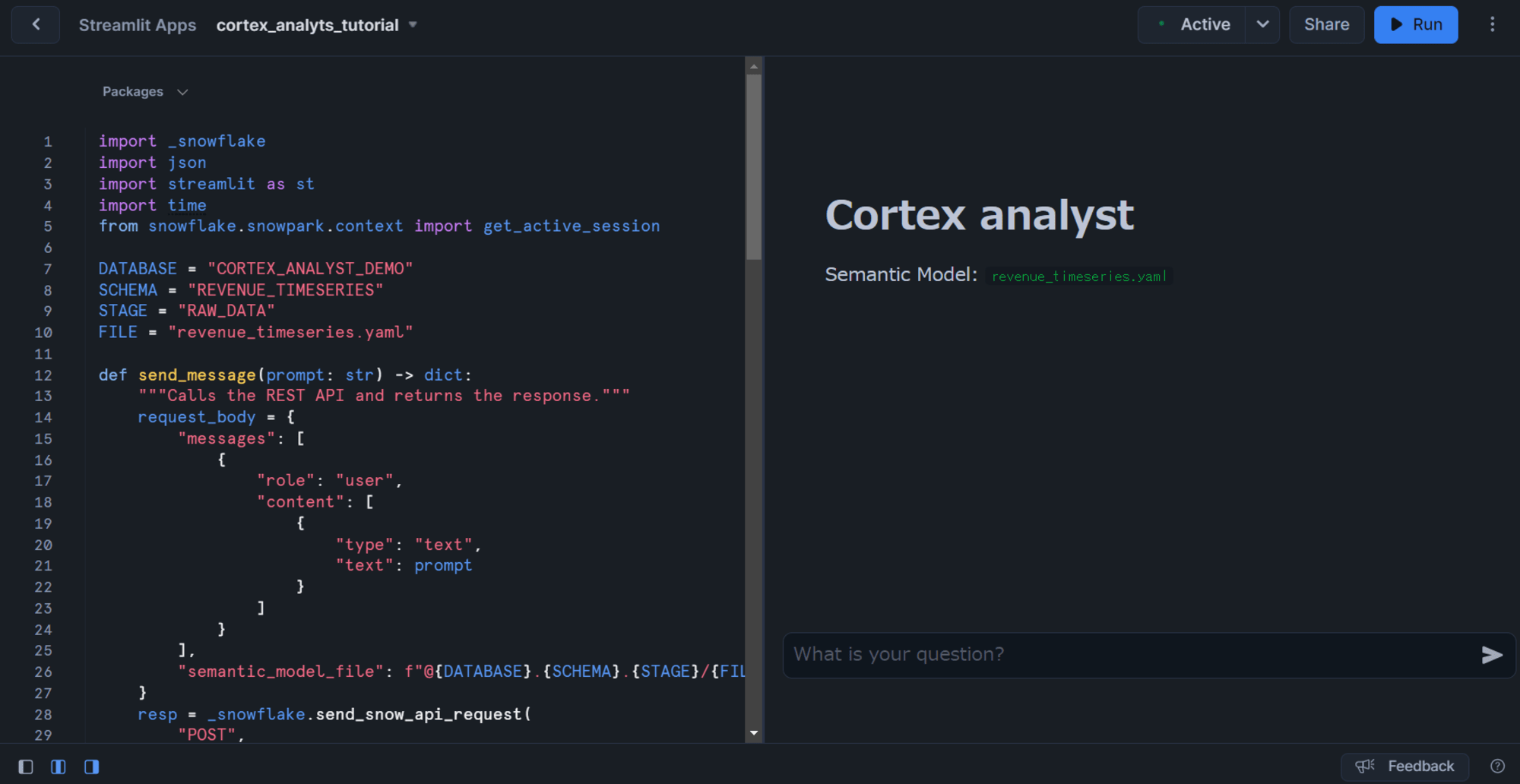Click the FILE = "revenue_timeseries.yaml" line

[x=255, y=332]
